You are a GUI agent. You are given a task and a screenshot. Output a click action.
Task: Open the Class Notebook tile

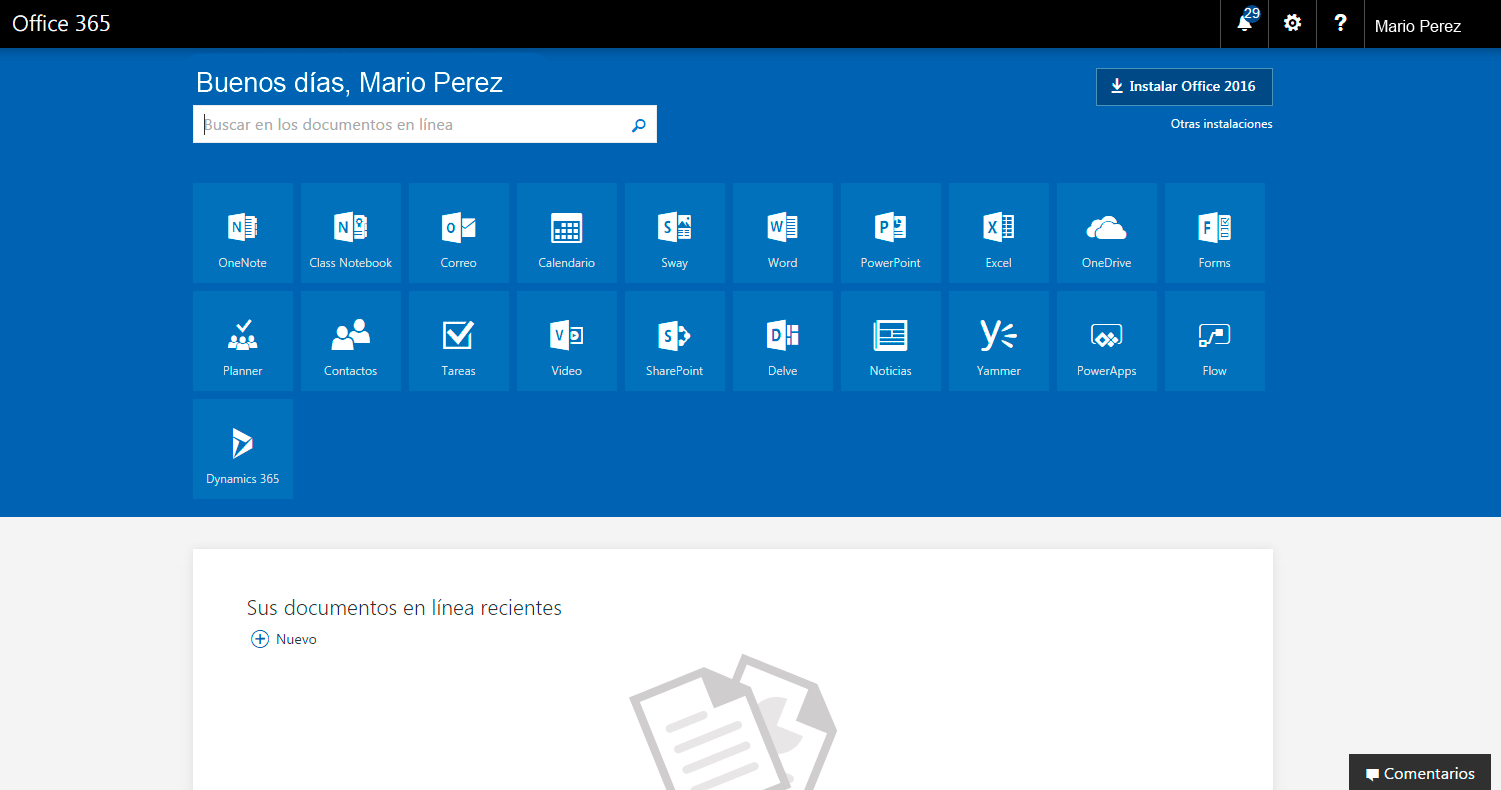351,233
